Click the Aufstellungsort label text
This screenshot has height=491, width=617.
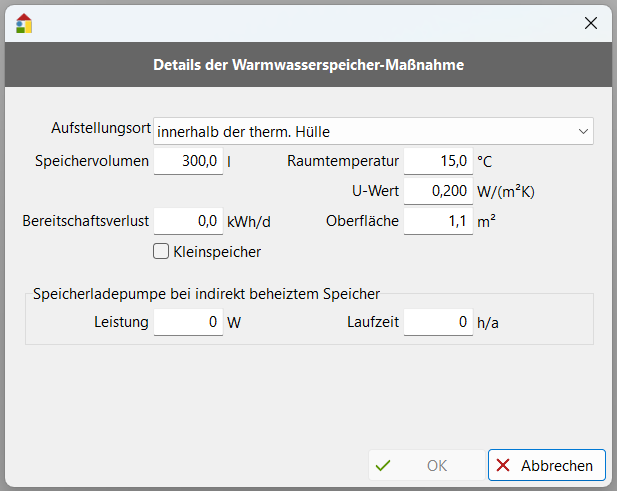[100, 129]
